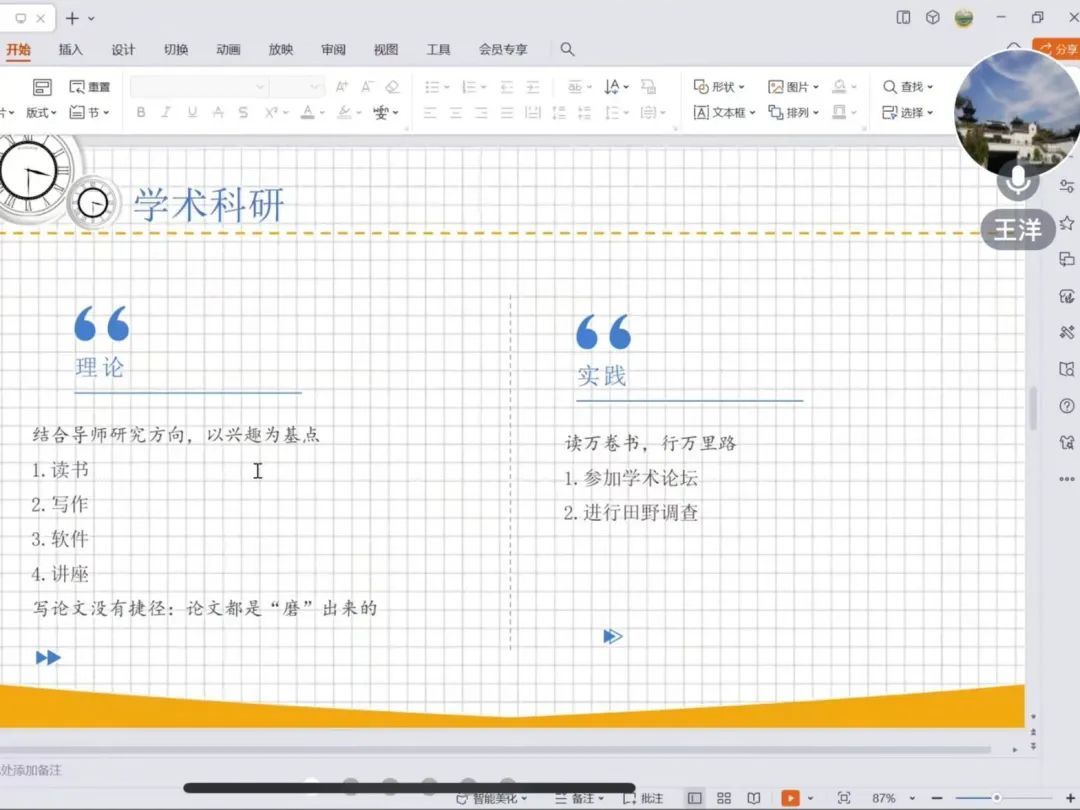Click the Italic formatting icon
This screenshot has width=1080, height=810.
pos(166,113)
